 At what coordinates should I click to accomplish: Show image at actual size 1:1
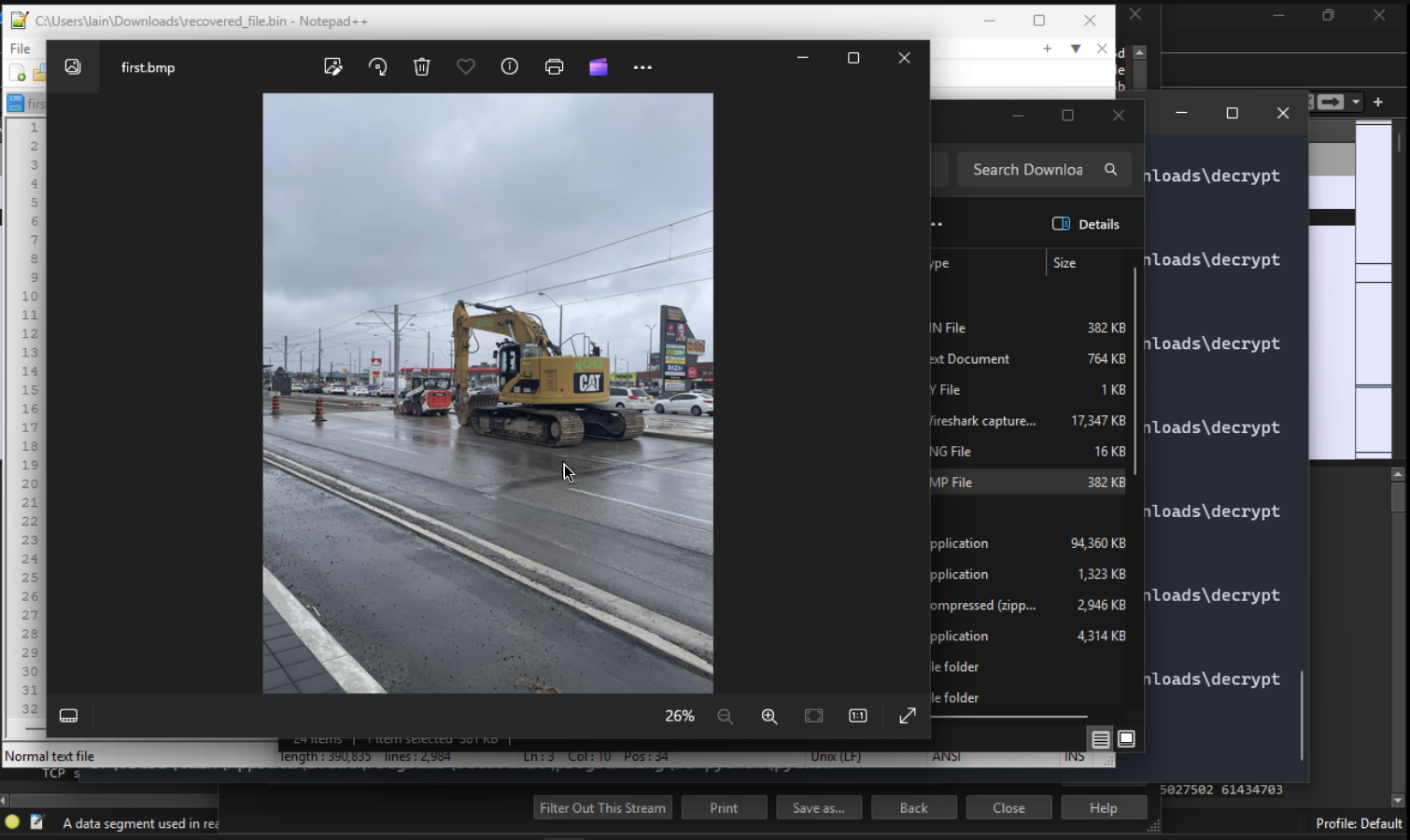click(x=858, y=716)
